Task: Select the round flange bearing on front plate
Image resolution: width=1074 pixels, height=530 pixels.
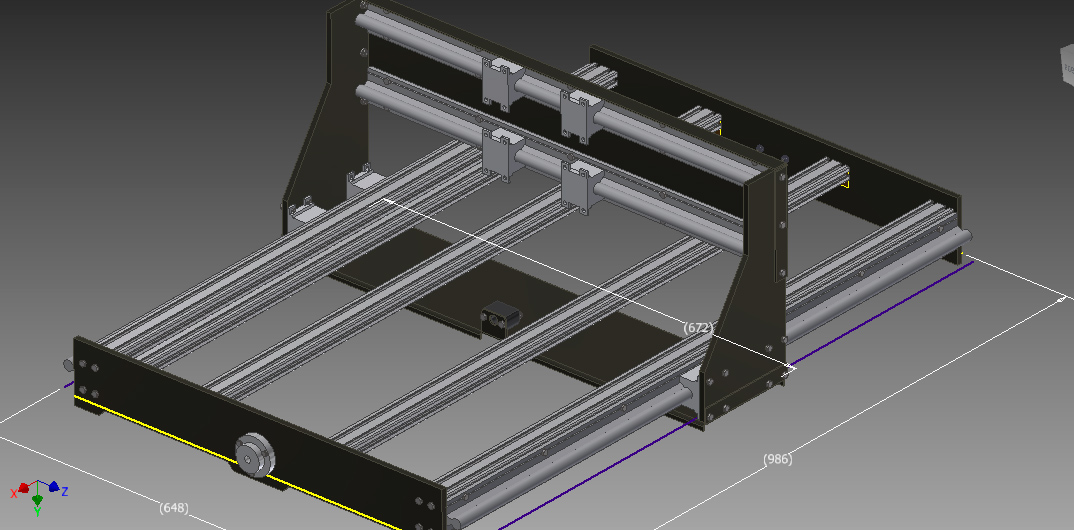Action: (x=255, y=455)
